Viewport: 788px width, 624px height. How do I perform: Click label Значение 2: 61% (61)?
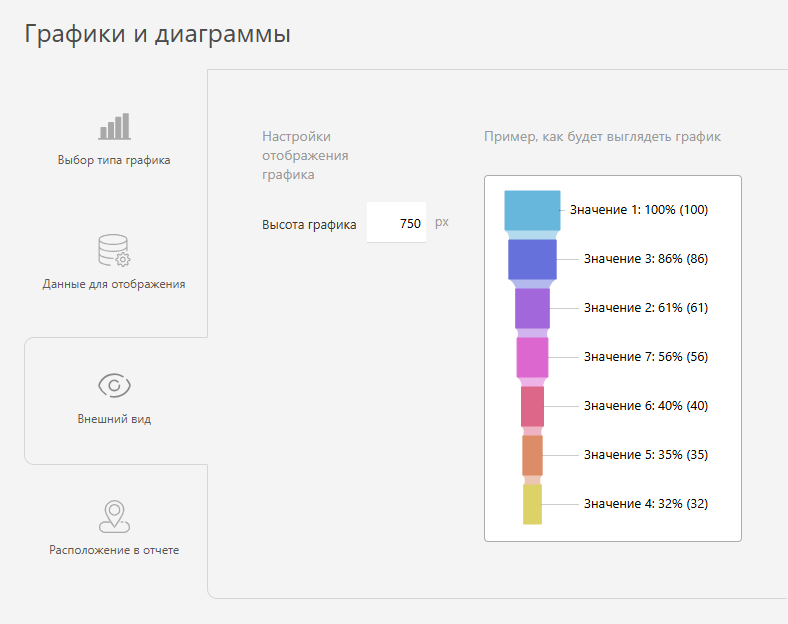pyautogui.click(x=646, y=307)
